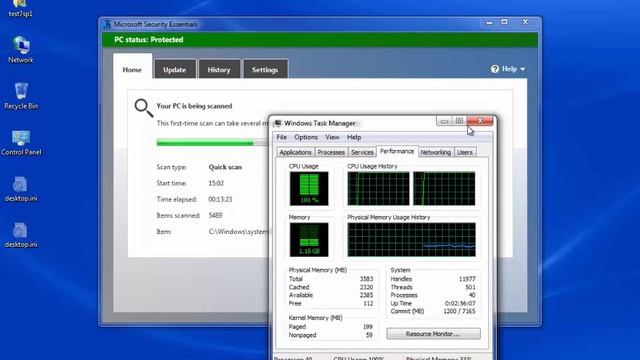Click the Help question mark icon
Viewport: 640px width, 360px height.
pyautogui.click(x=495, y=69)
